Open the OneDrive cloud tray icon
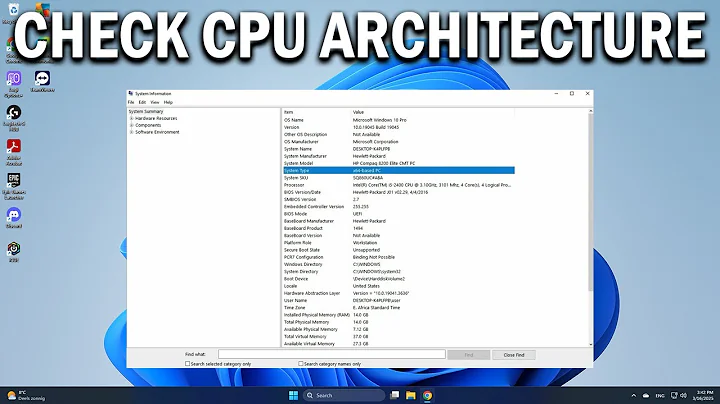 pyautogui.click(x=646, y=395)
